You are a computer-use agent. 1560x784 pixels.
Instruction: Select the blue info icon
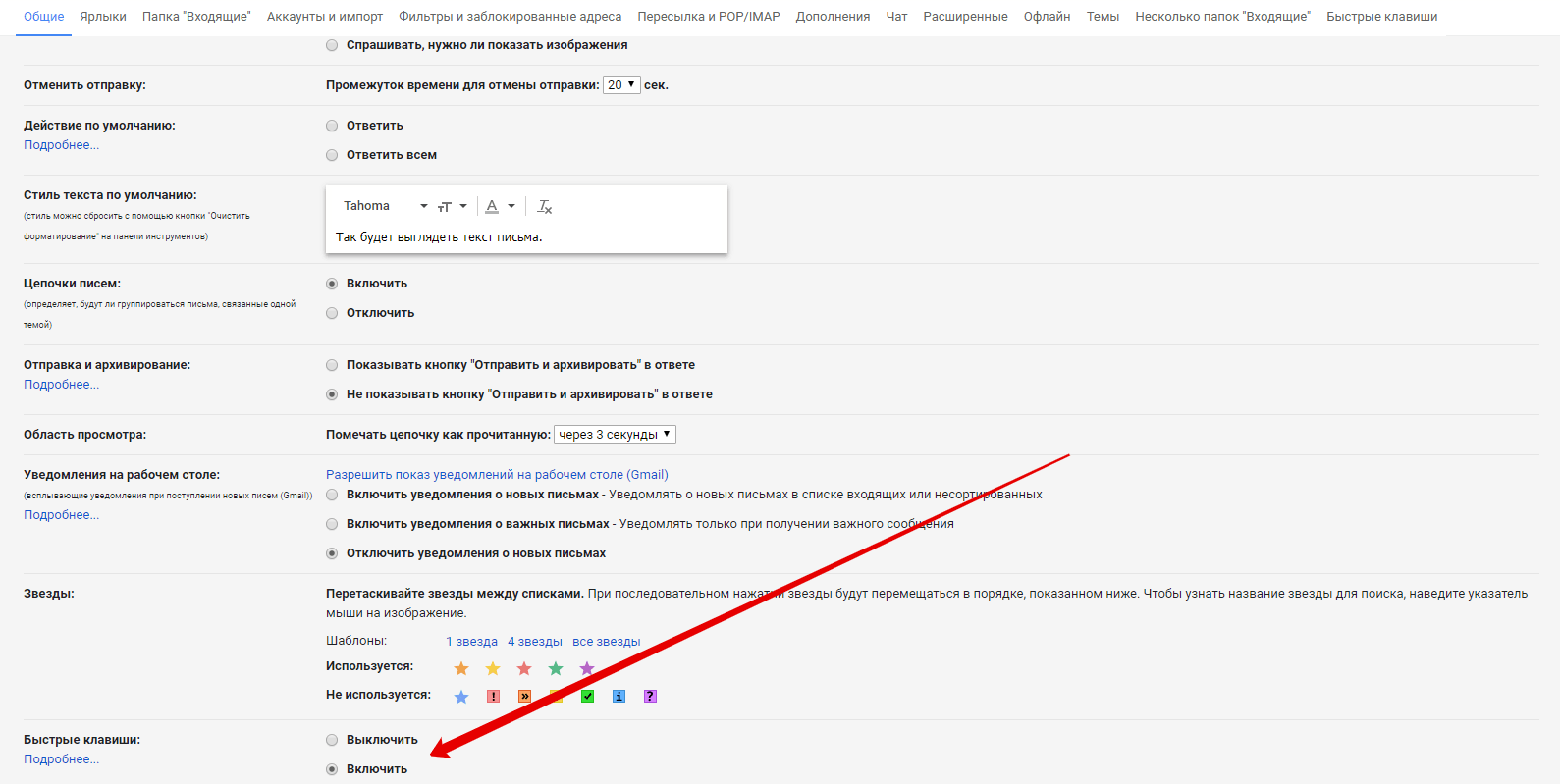619,697
